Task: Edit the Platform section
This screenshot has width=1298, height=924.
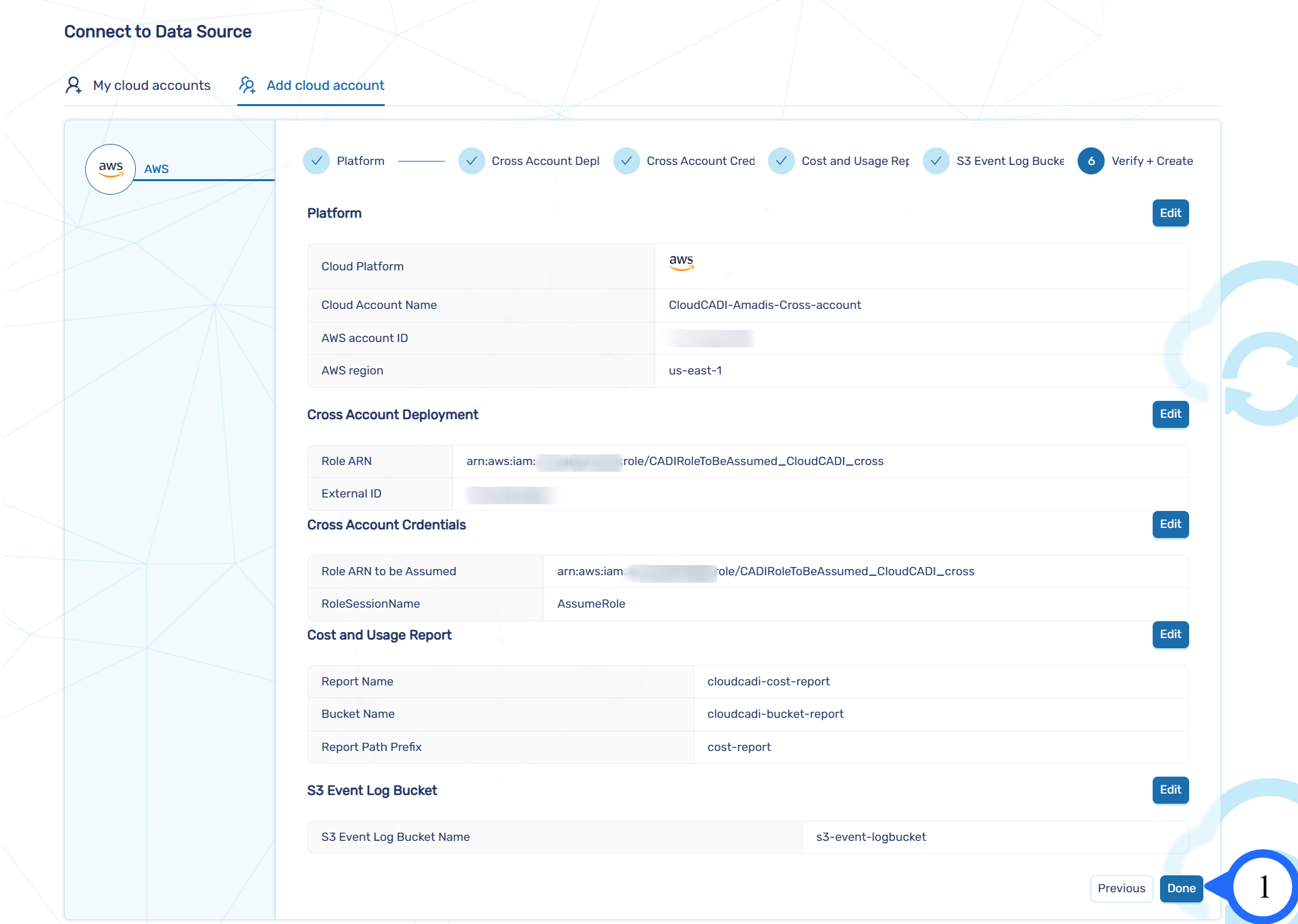Action: click(x=1170, y=213)
